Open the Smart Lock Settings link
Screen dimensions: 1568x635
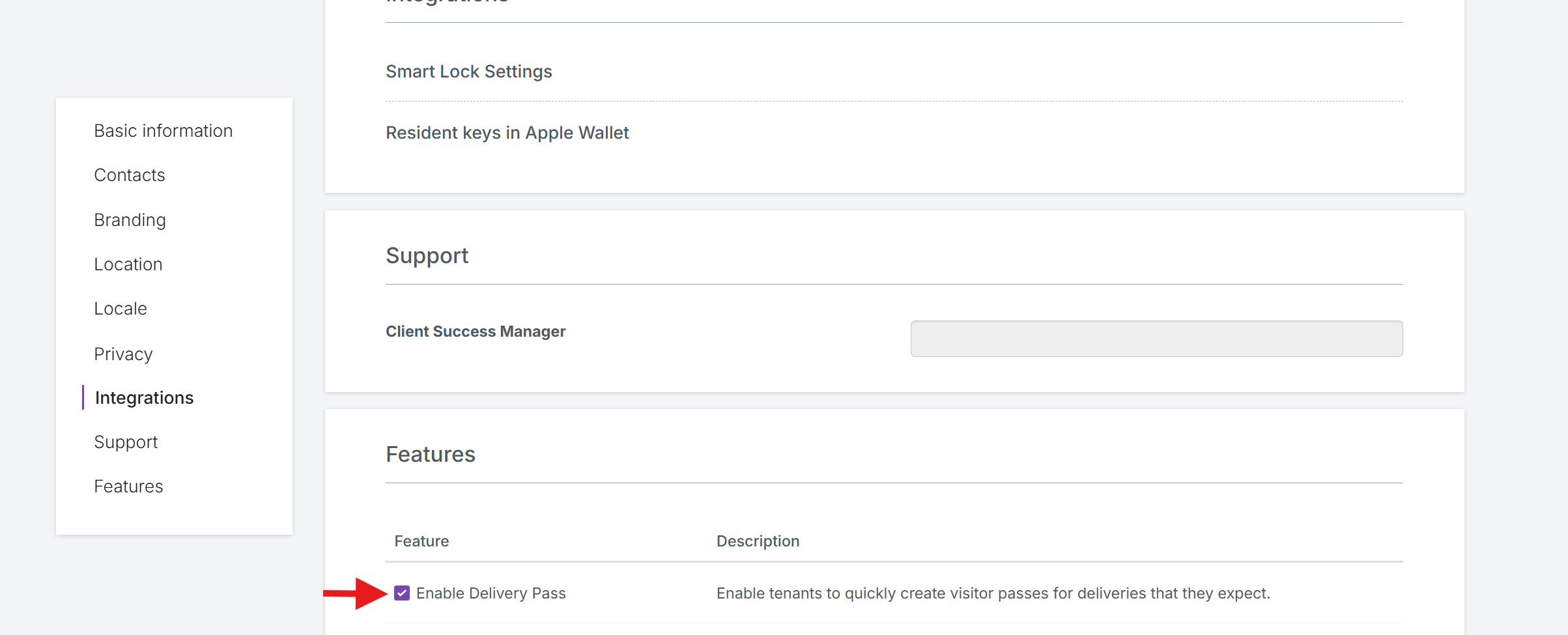[468, 72]
